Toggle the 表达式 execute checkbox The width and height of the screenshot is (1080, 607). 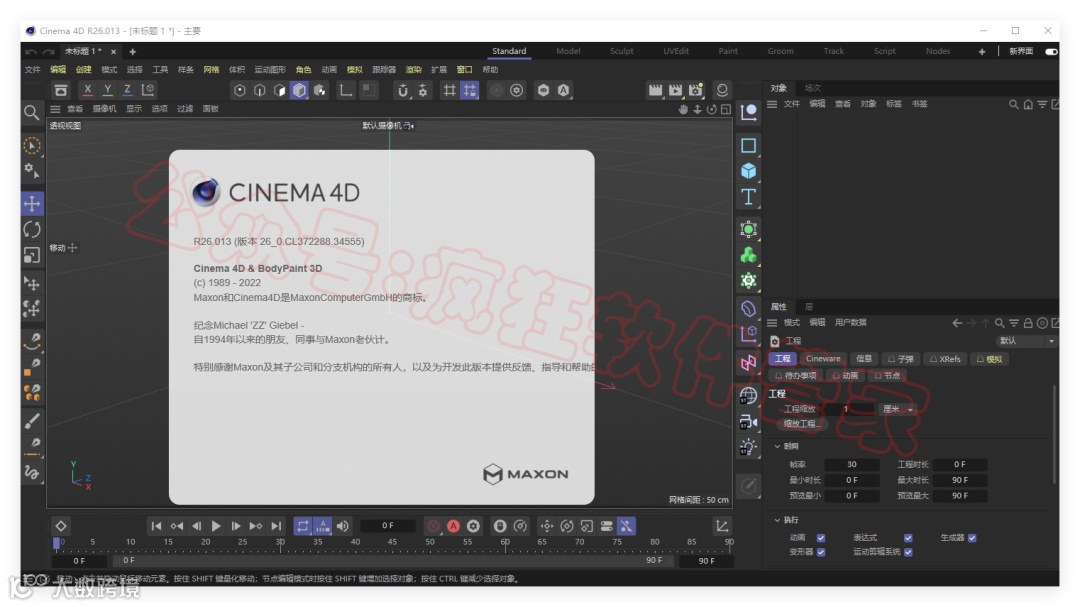tap(908, 537)
